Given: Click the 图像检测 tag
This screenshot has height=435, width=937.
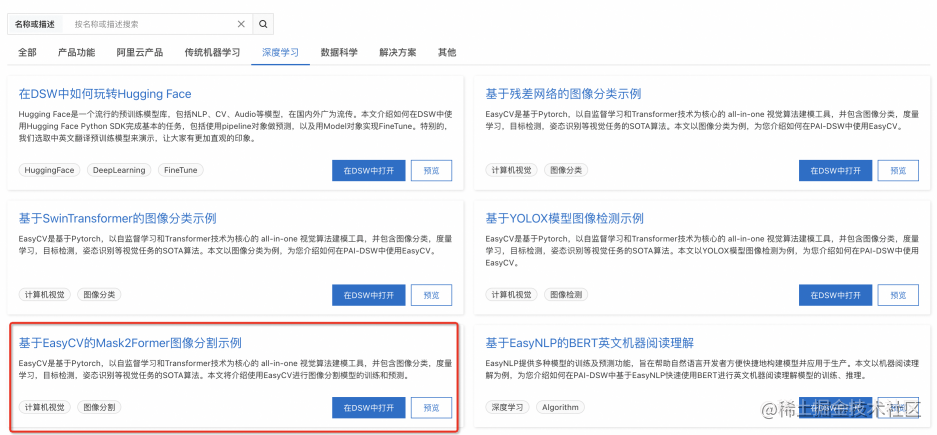Looking at the screenshot, I should pos(566,295).
